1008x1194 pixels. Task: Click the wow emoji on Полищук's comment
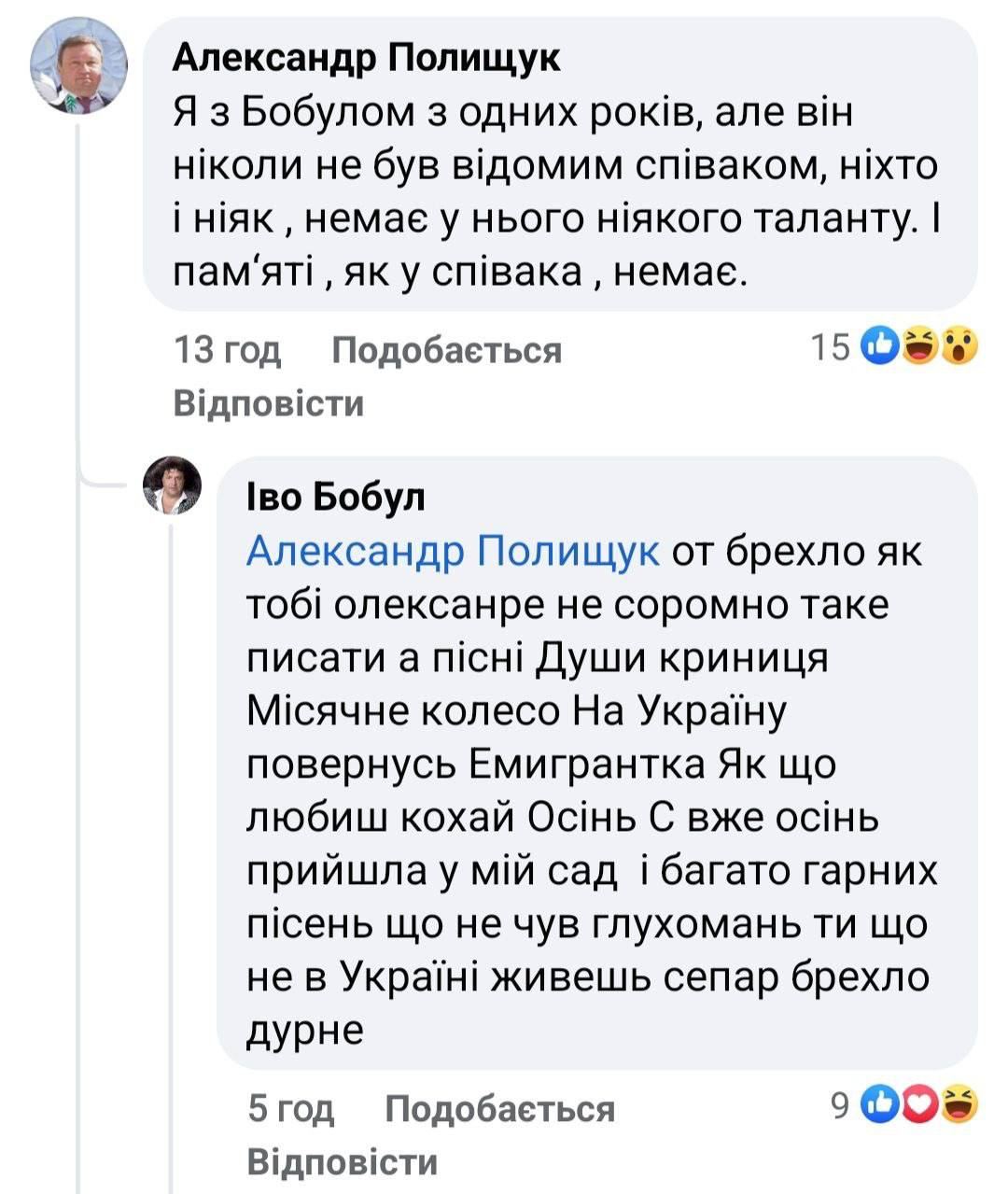[x=959, y=348]
